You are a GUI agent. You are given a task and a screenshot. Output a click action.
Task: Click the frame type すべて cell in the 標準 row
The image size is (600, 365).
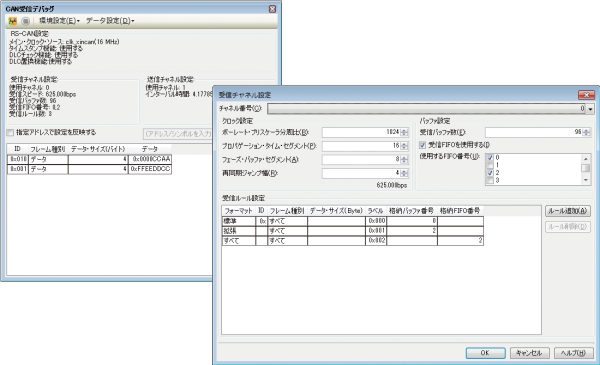coord(287,221)
